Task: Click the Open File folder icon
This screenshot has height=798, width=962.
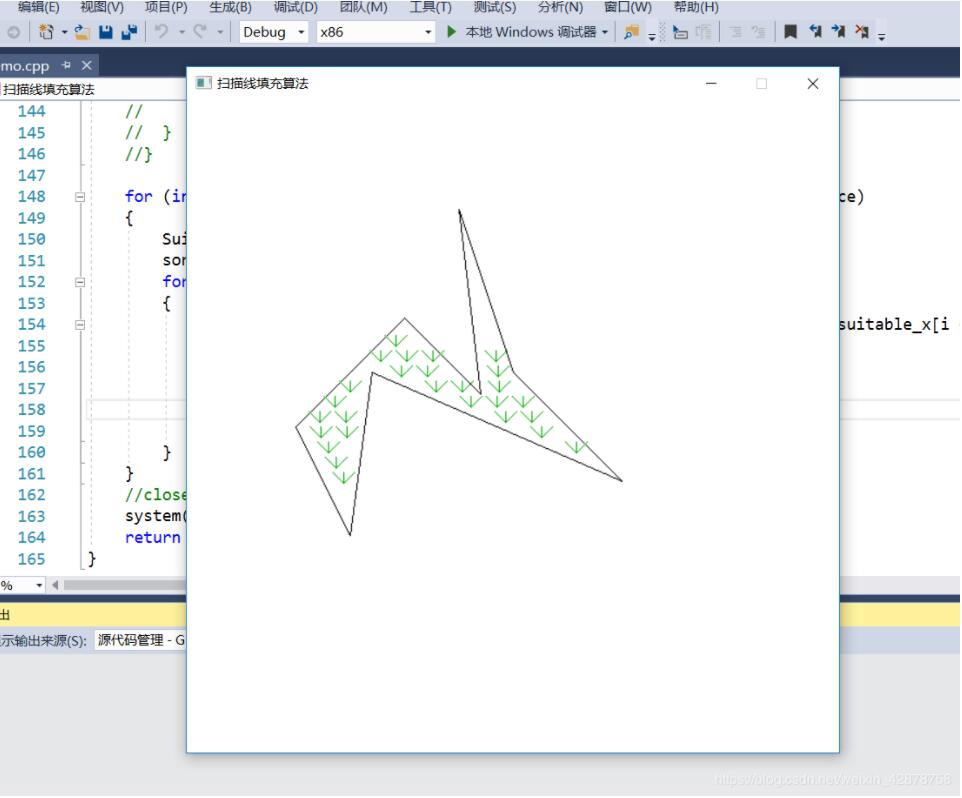Action: (82, 32)
